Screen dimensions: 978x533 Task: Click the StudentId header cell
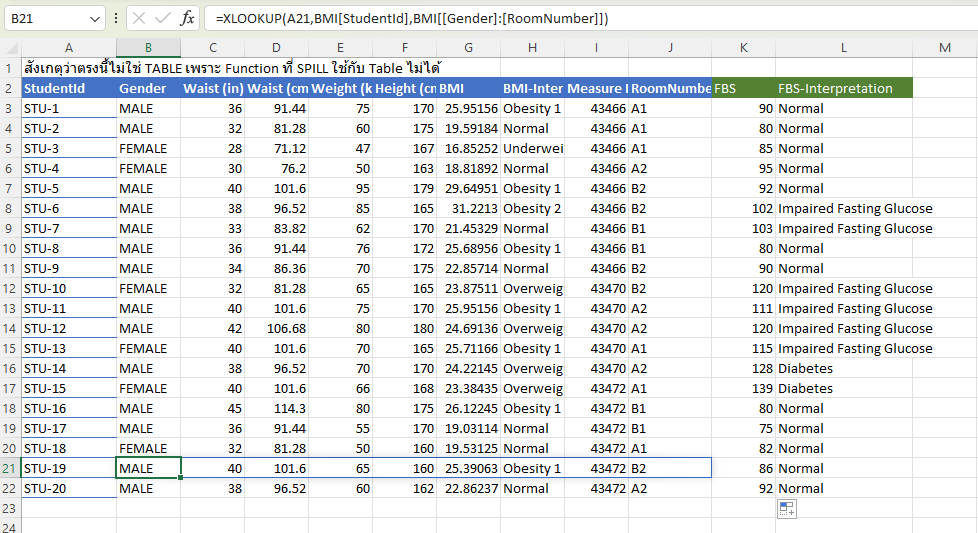[x=69, y=89]
